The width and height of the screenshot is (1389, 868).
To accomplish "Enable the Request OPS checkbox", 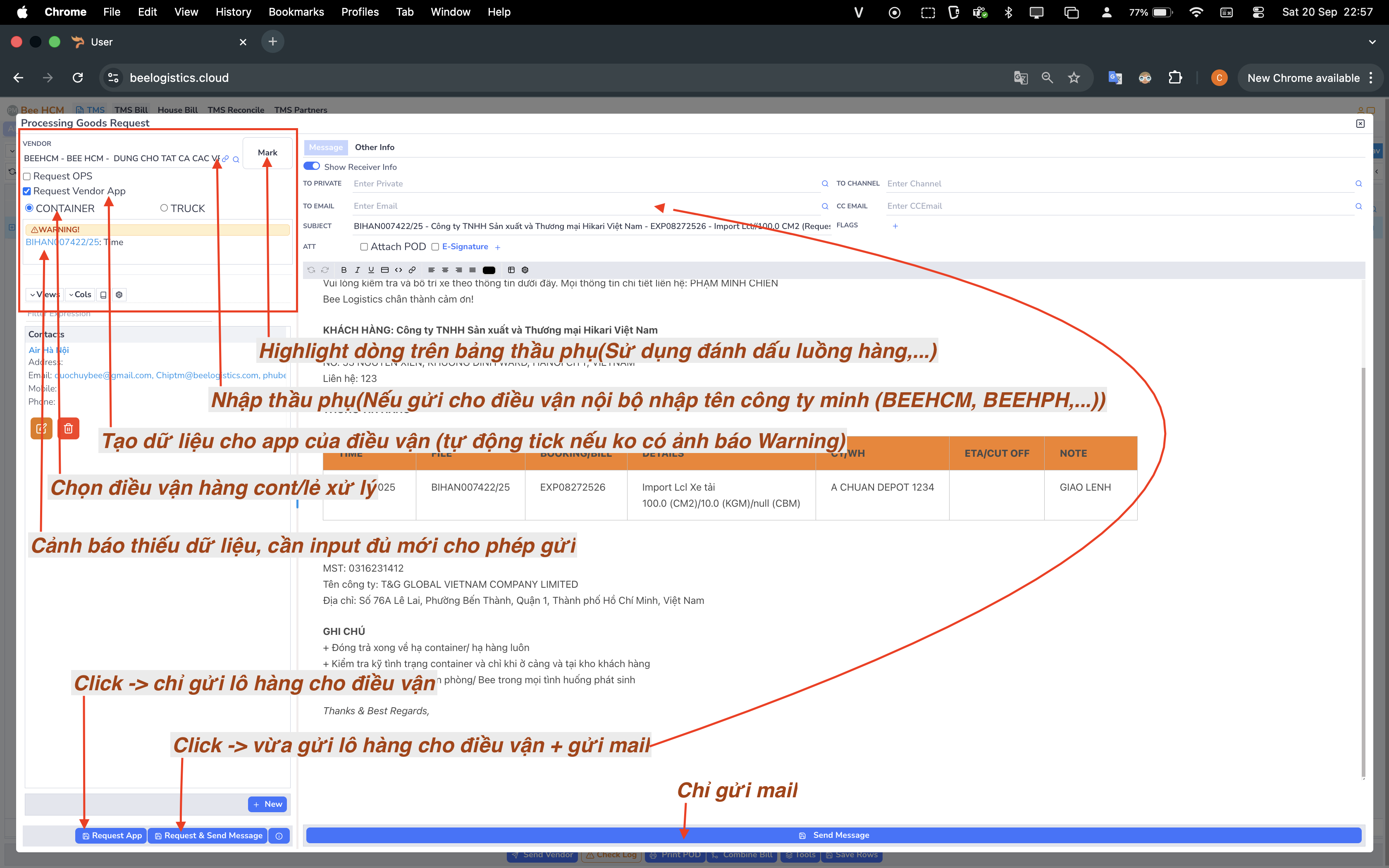I will (x=27, y=176).
